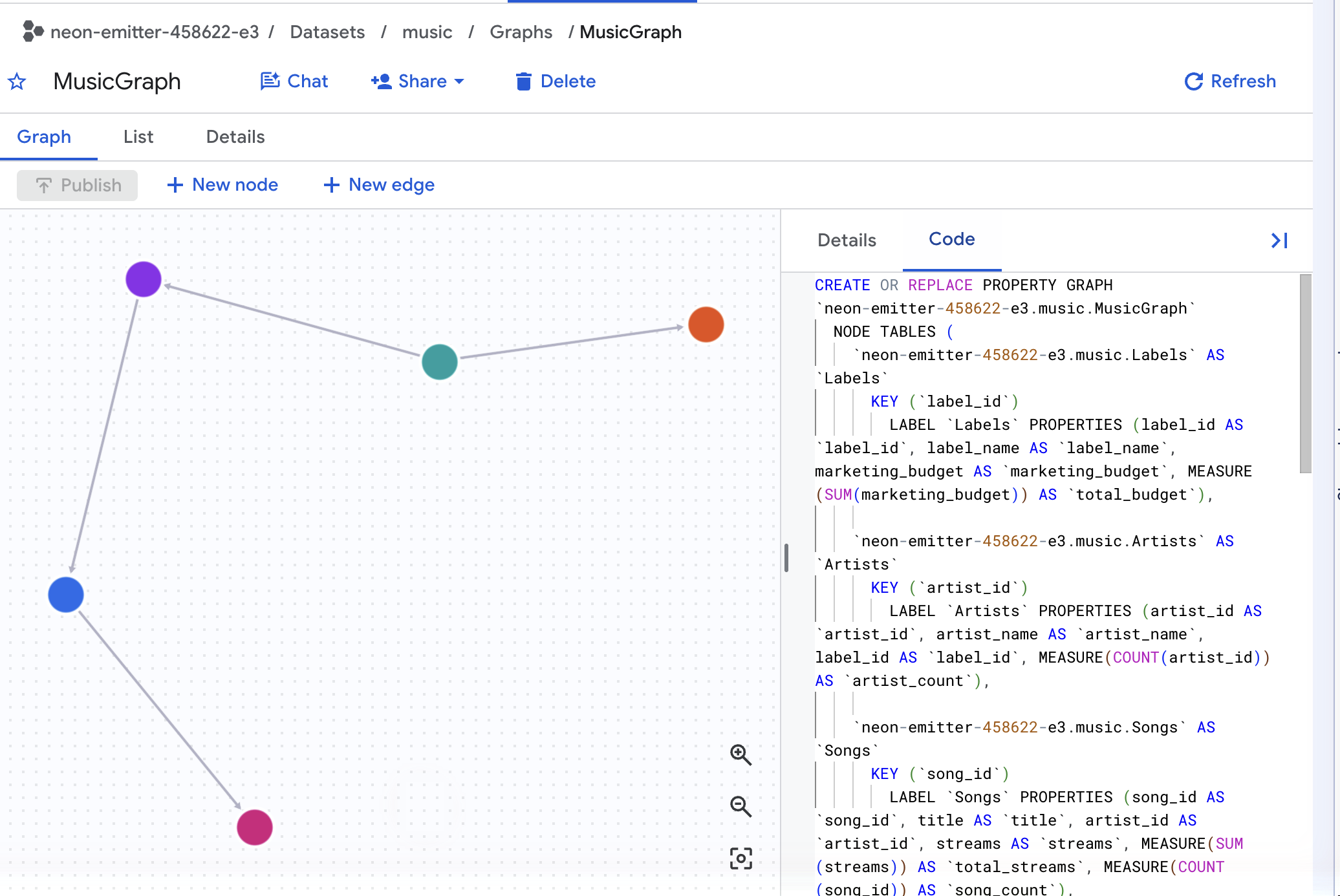Image resolution: width=1340 pixels, height=896 pixels.
Task: Fit graph to screen with center icon
Action: [741, 859]
